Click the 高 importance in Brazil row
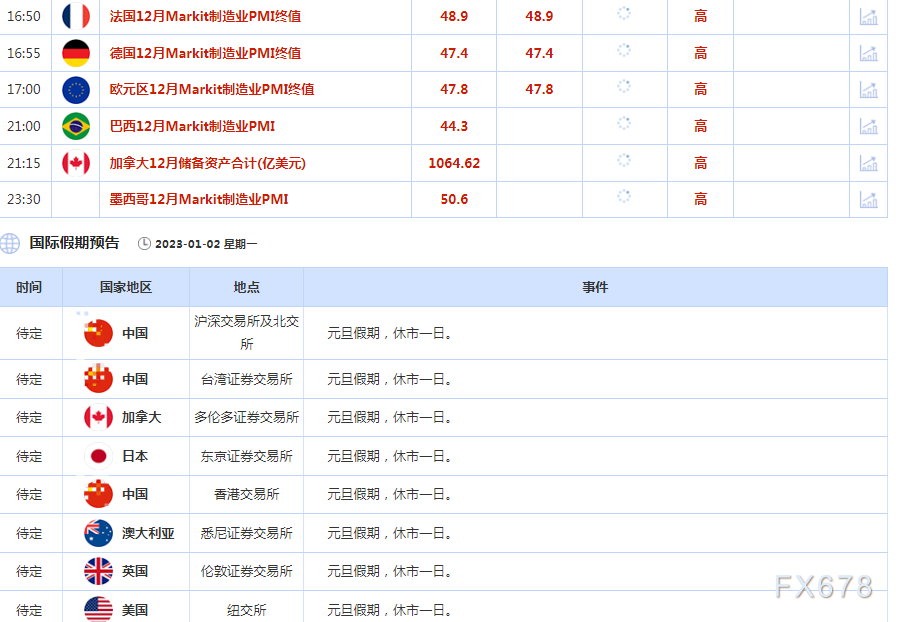 (x=700, y=126)
